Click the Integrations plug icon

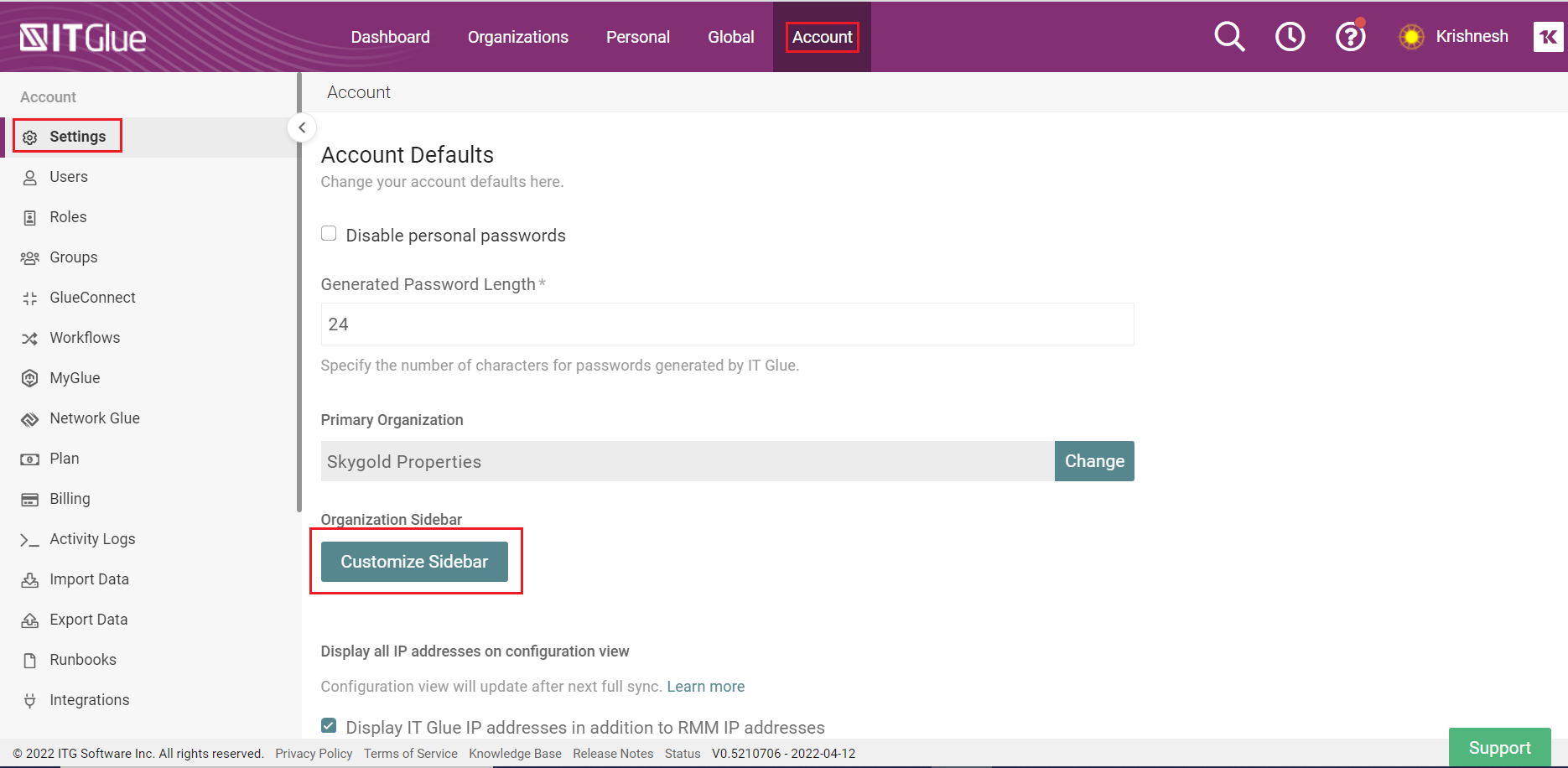(x=30, y=701)
